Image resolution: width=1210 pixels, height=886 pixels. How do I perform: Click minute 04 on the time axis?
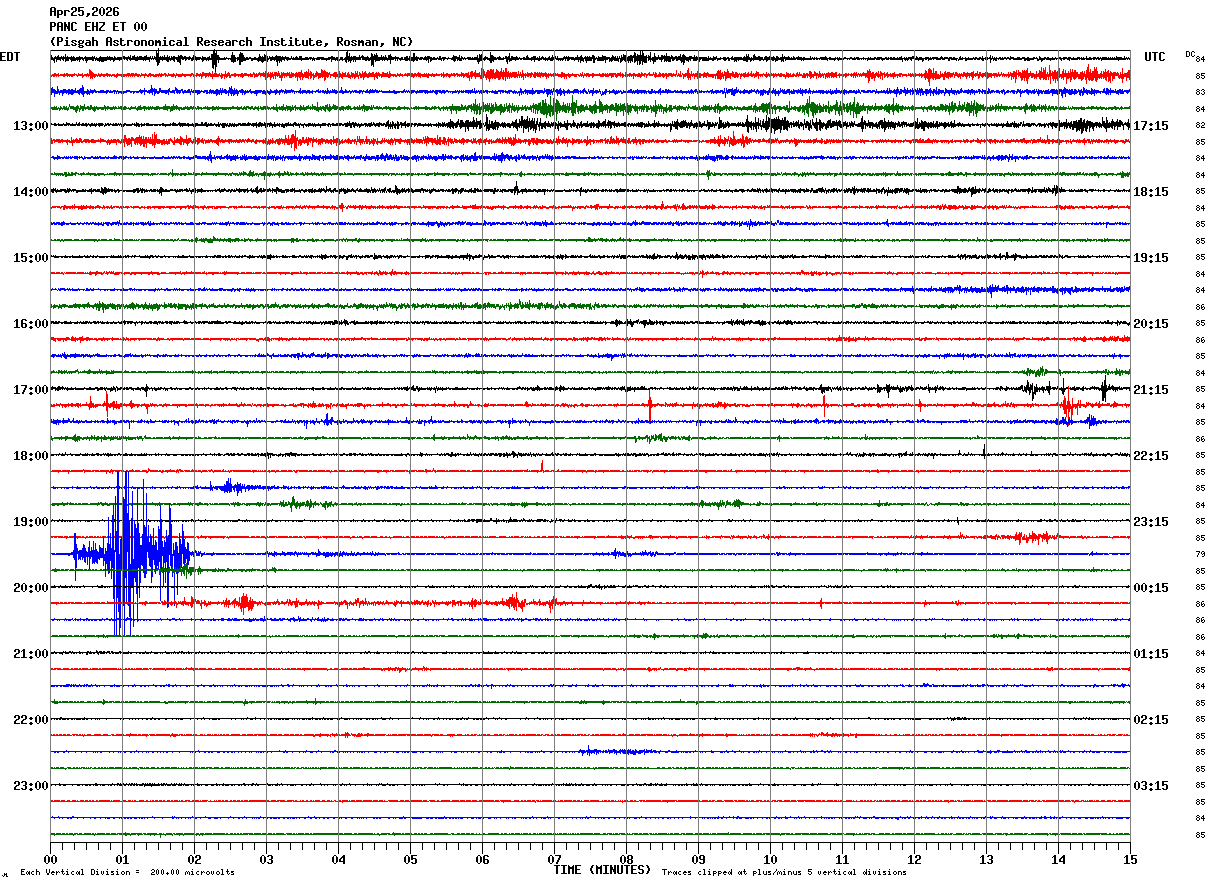(x=338, y=860)
